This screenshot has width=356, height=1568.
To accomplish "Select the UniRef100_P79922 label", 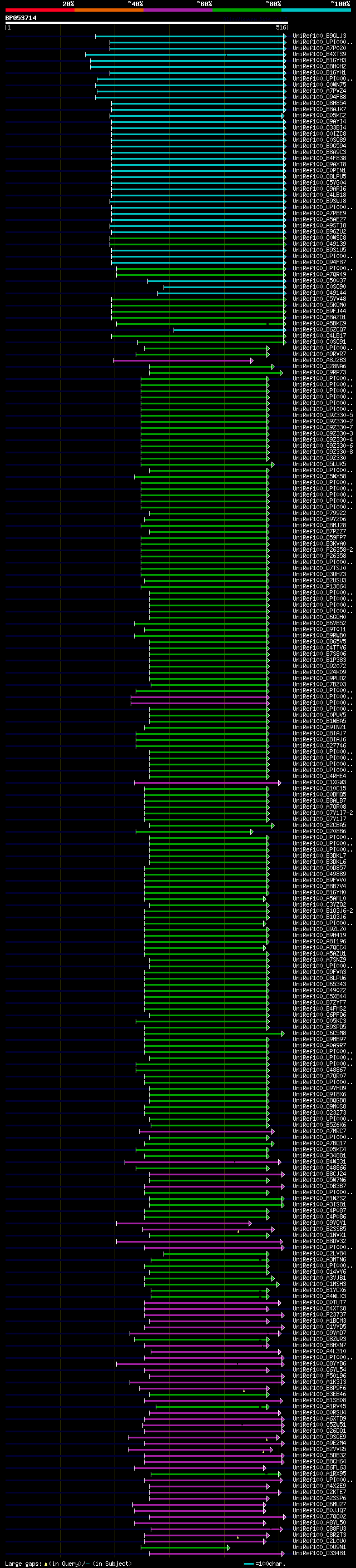I will click(x=319, y=513).
